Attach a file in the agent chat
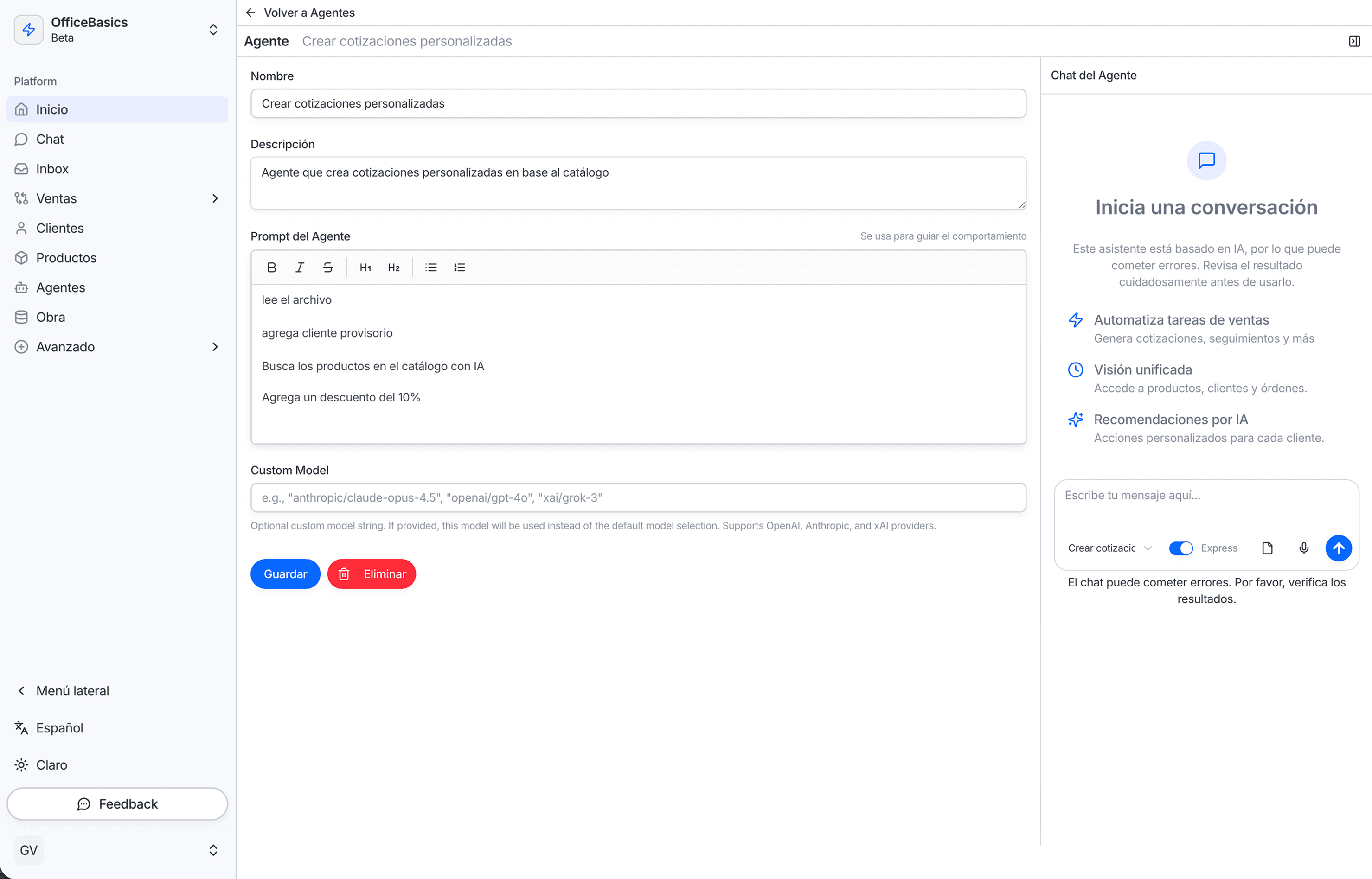 tap(1267, 548)
